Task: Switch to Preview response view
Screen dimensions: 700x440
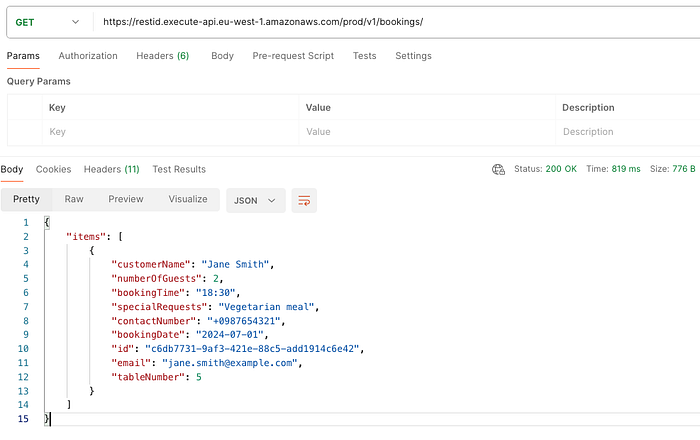Action: coord(126,199)
